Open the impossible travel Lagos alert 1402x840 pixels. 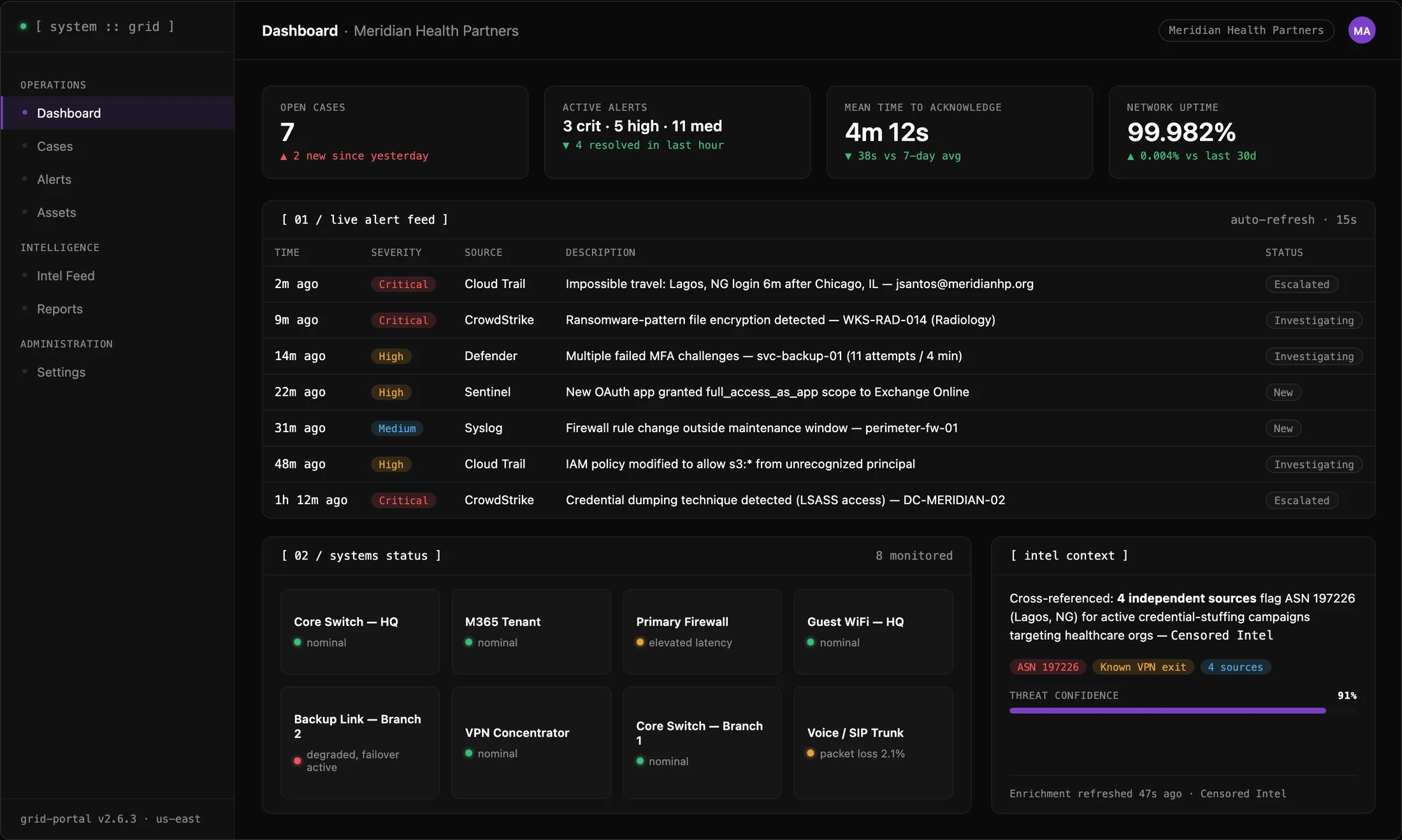click(x=818, y=284)
